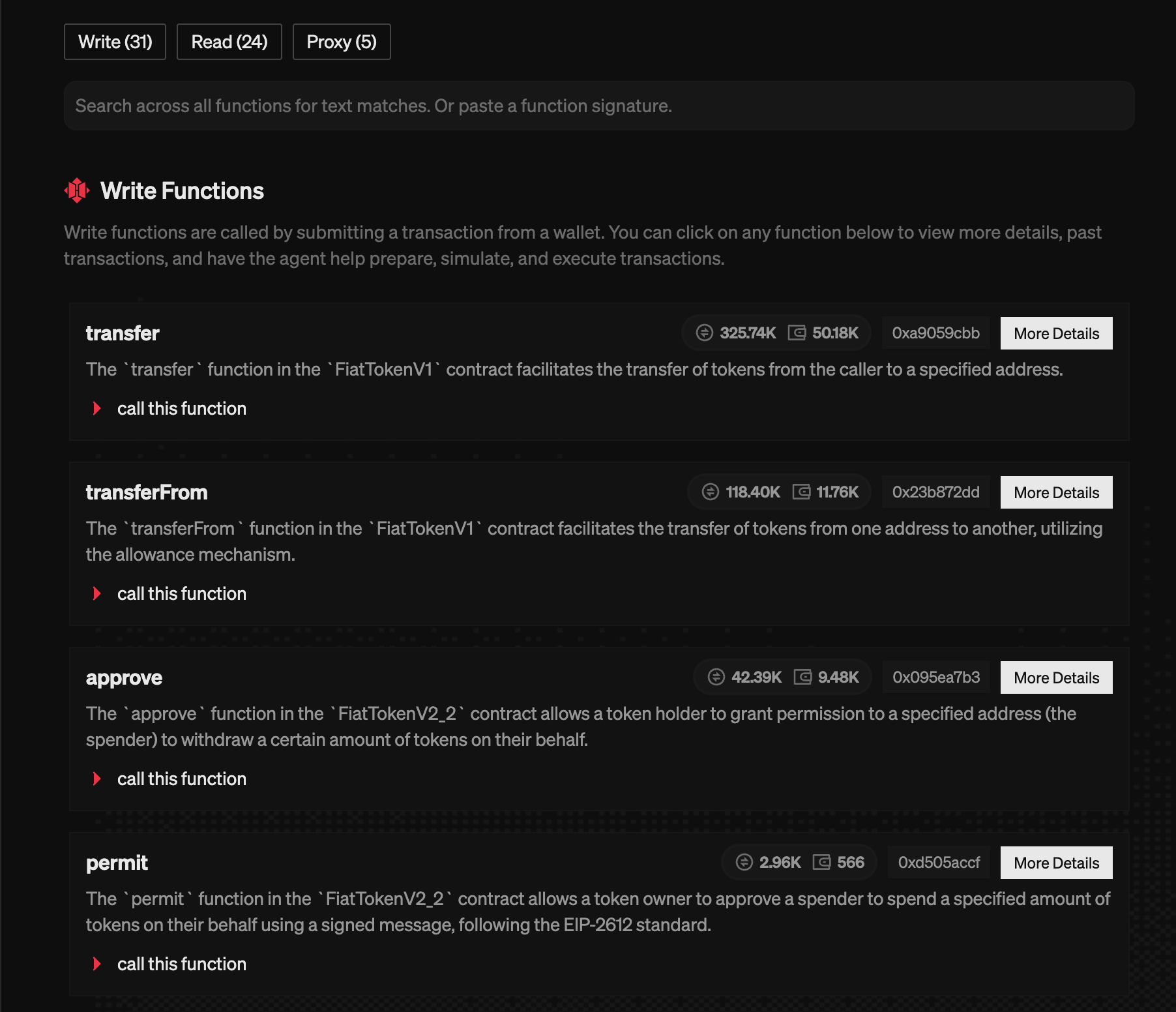The height and width of the screenshot is (1012, 1176).
Task: Open More Details for the transfer function
Action: [x=1056, y=333]
